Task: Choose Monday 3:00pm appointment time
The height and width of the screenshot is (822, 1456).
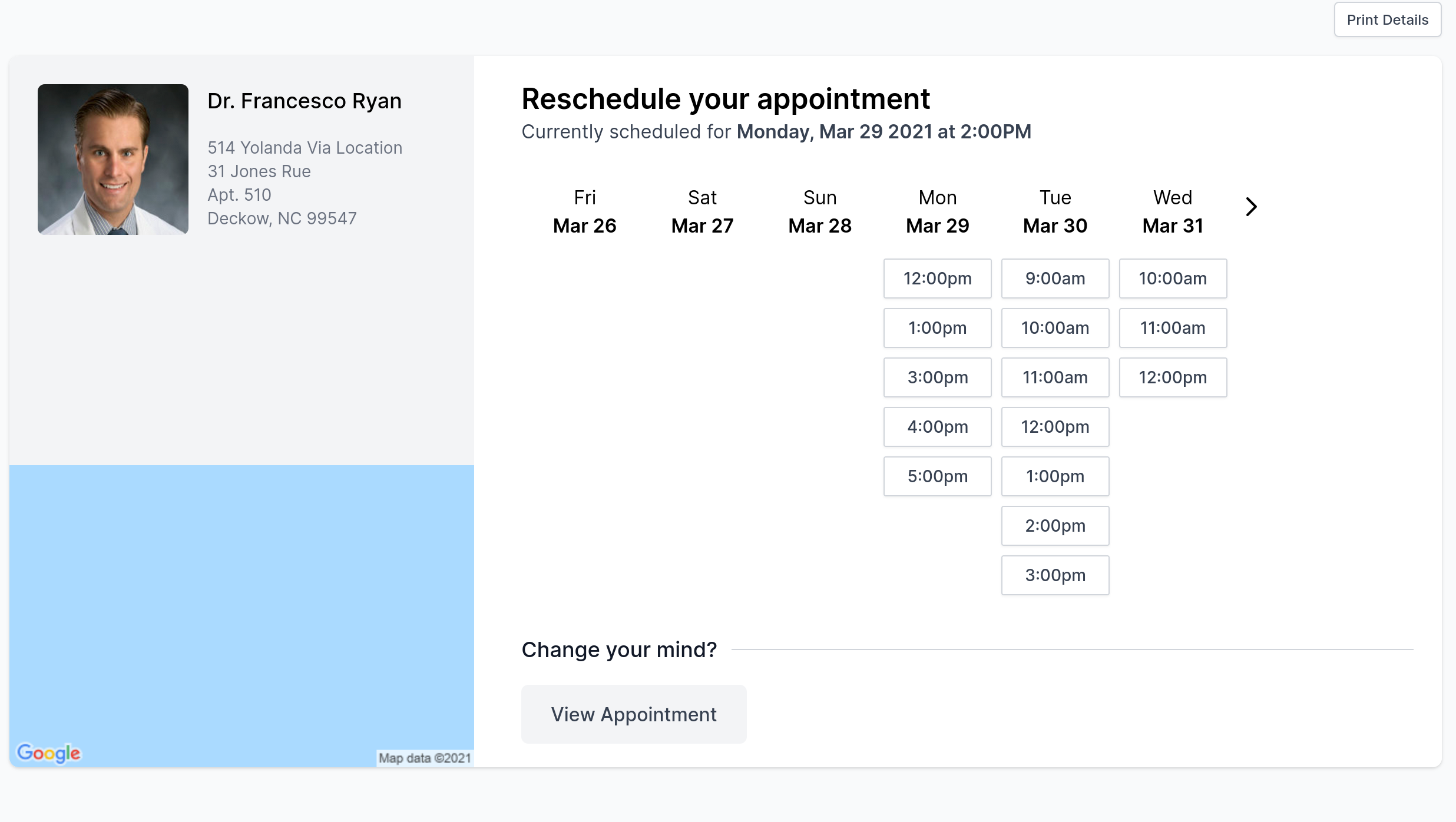Action: click(x=938, y=377)
